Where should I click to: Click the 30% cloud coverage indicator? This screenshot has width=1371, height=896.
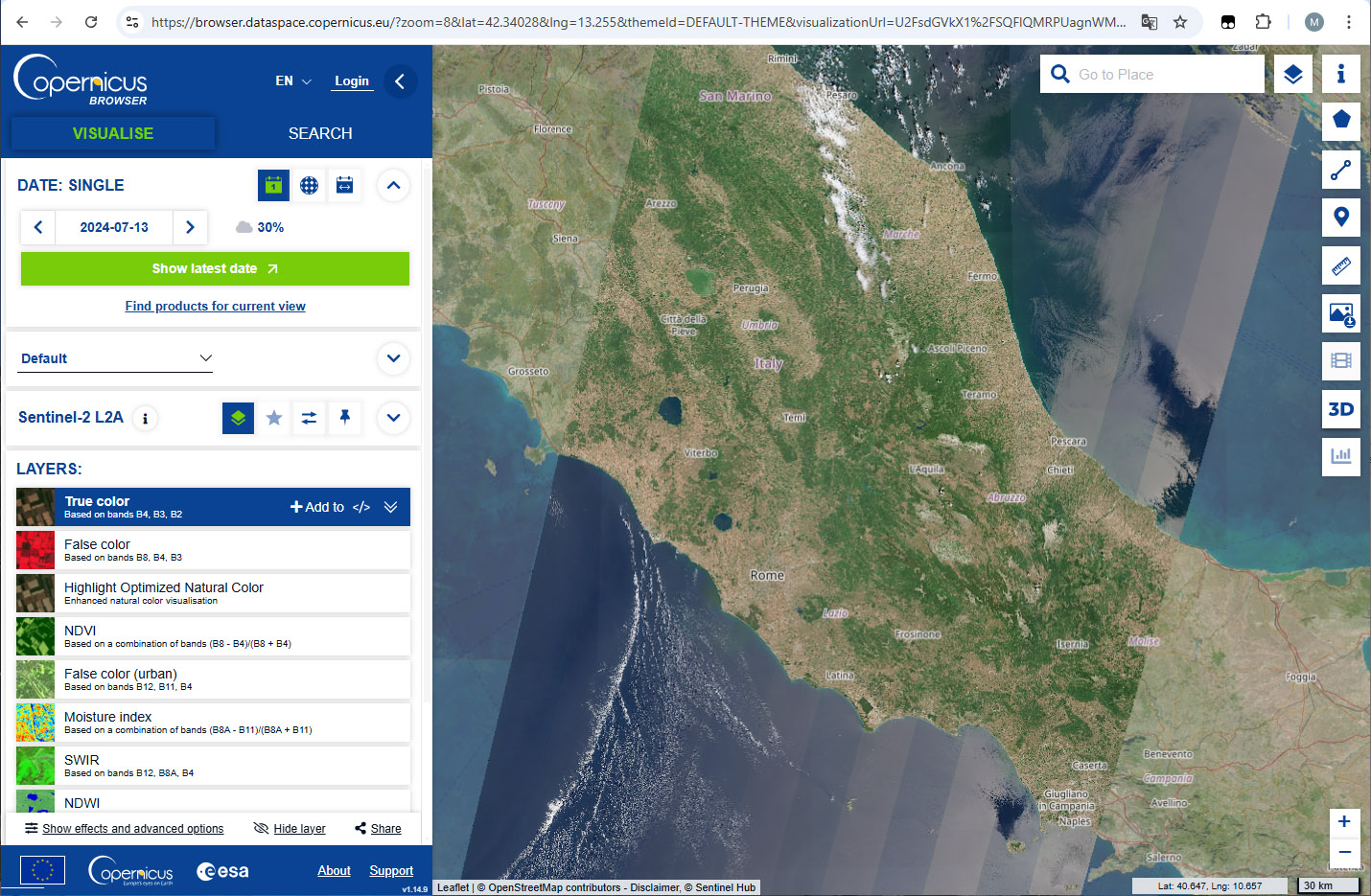260,227
